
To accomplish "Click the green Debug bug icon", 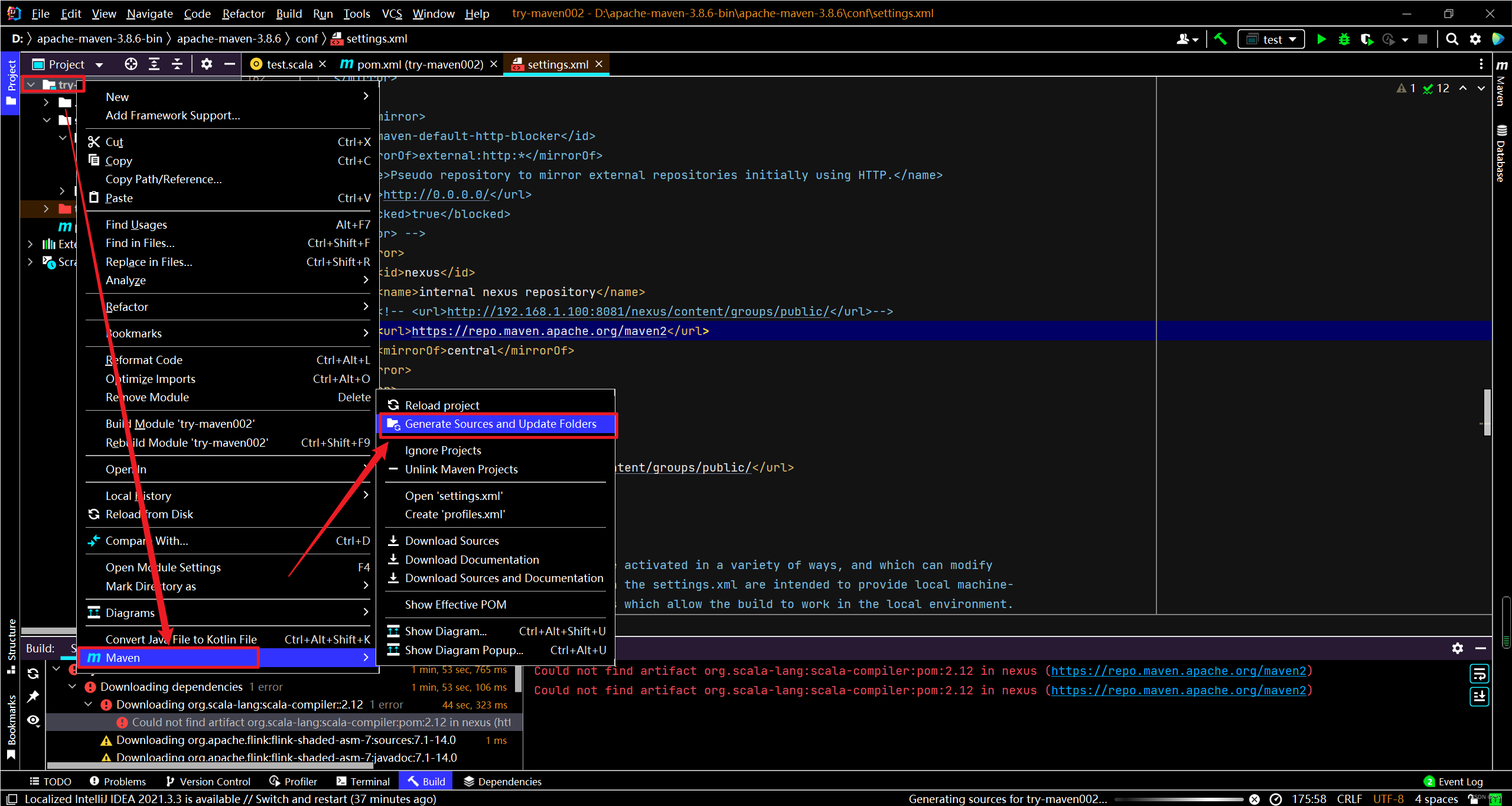I will (x=1344, y=39).
